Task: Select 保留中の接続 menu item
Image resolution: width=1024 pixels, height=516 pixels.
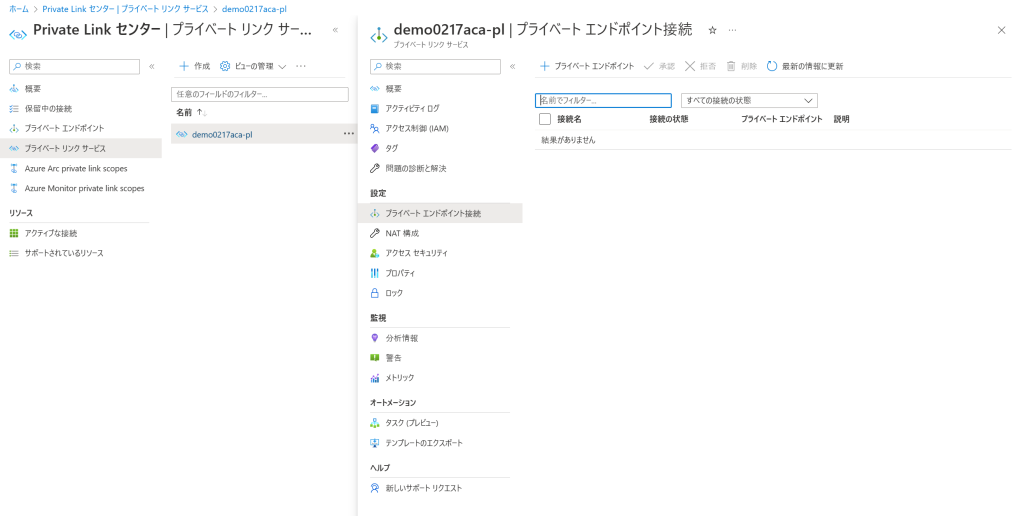Action: click(x=48, y=108)
